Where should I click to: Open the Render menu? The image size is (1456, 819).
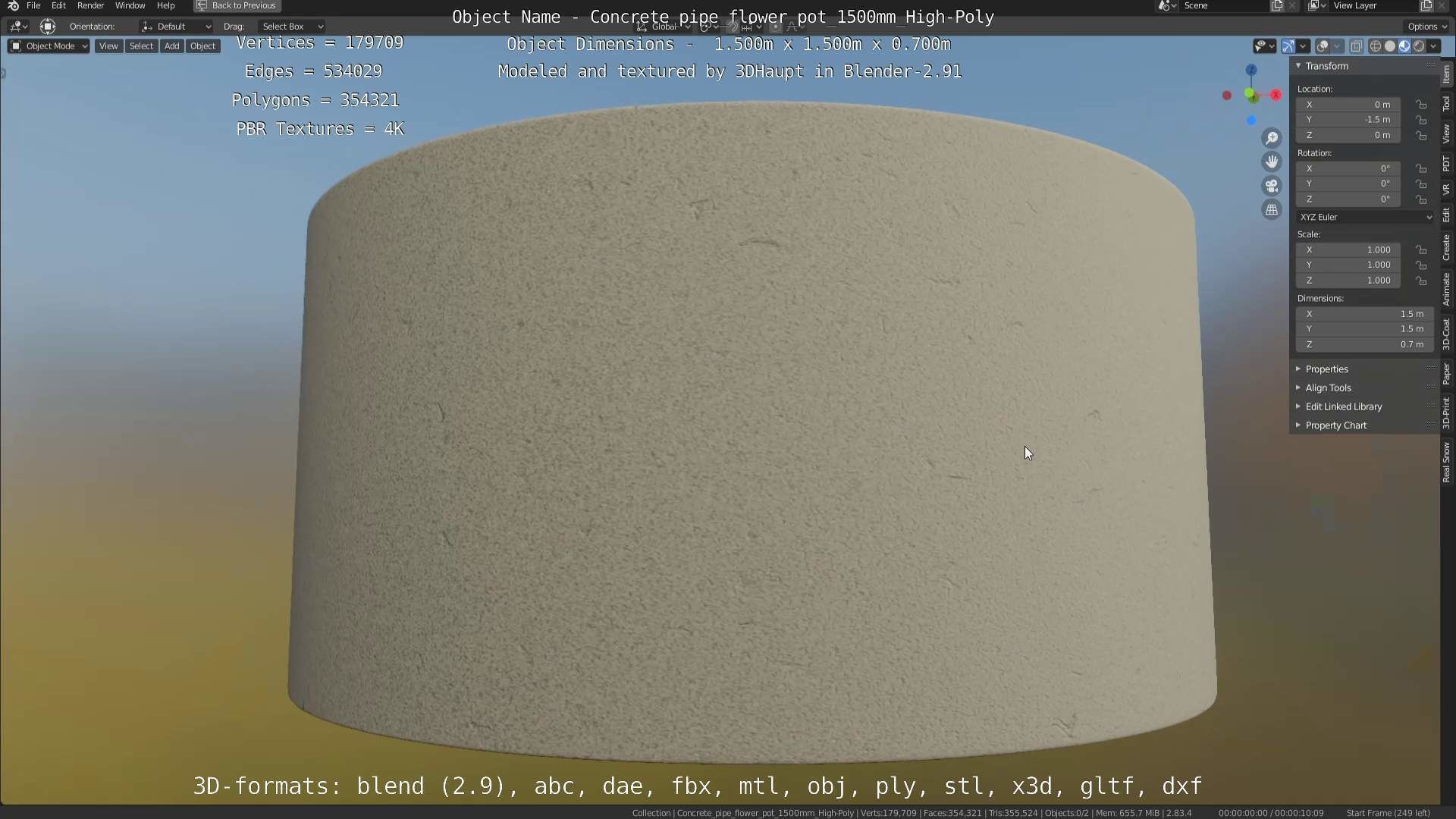click(90, 5)
